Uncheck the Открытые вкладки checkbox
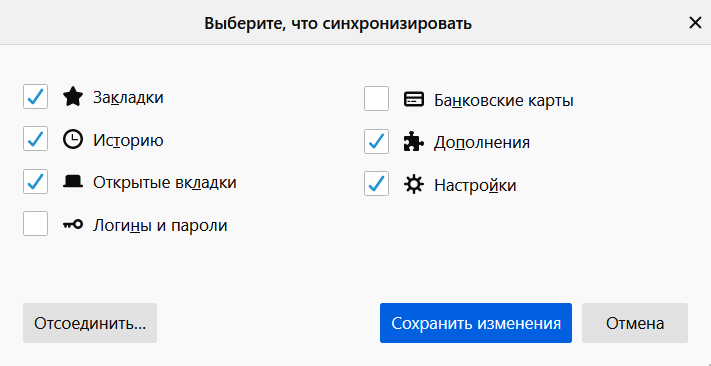The image size is (711, 366). 35,181
